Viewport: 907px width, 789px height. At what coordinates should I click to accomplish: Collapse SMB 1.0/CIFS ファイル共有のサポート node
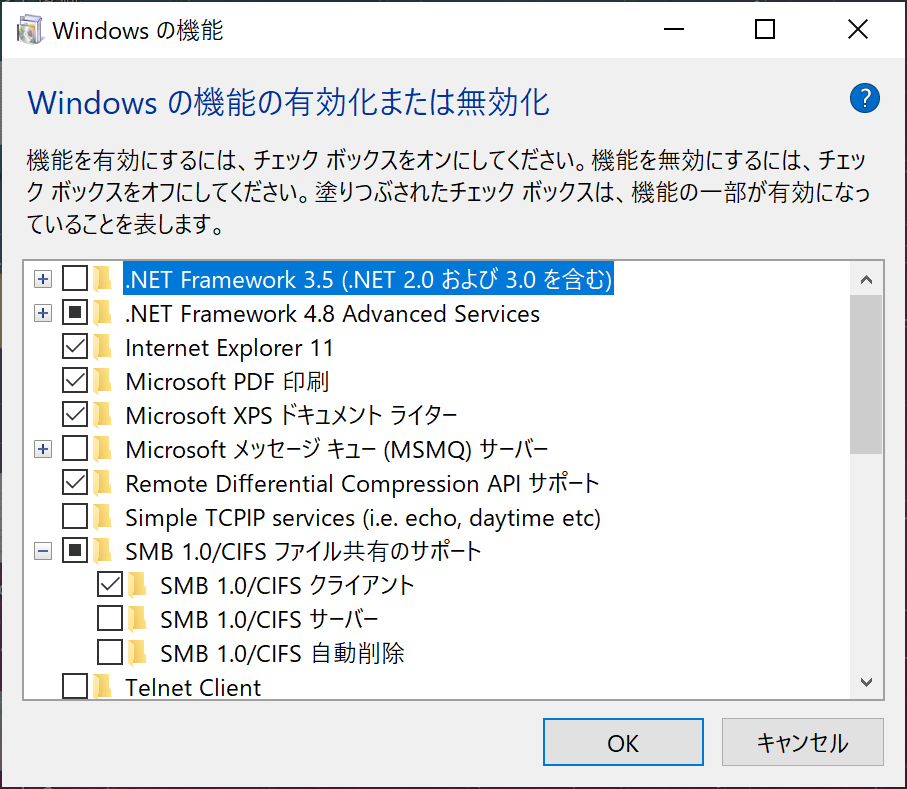coord(43,551)
